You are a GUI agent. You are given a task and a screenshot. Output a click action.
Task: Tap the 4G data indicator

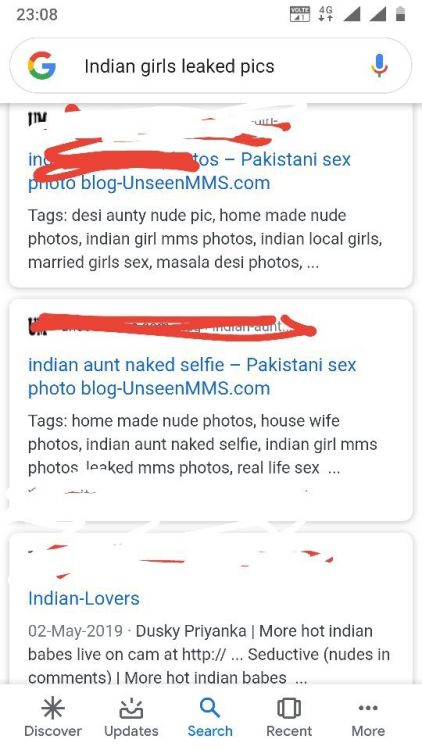(x=326, y=14)
